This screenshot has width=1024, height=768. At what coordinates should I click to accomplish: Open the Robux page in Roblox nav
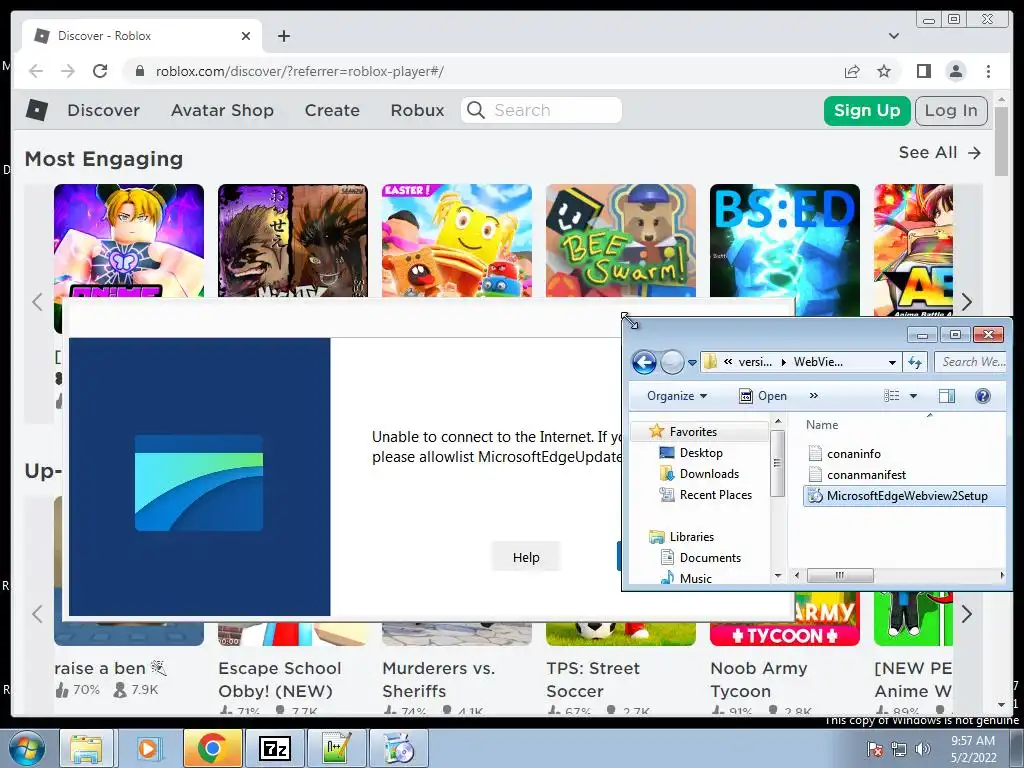point(417,110)
